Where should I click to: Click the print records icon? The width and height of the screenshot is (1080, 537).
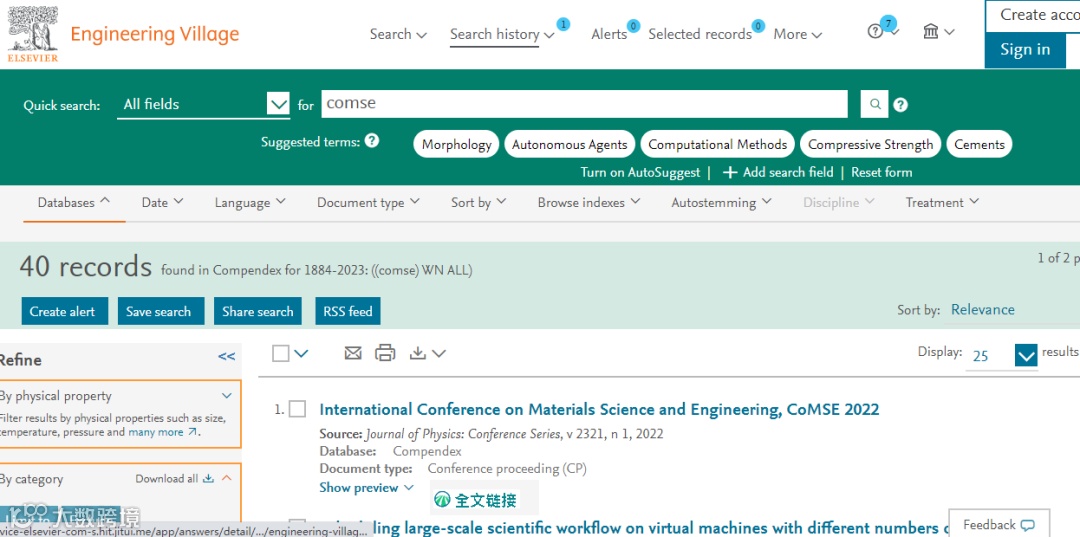(x=385, y=353)
